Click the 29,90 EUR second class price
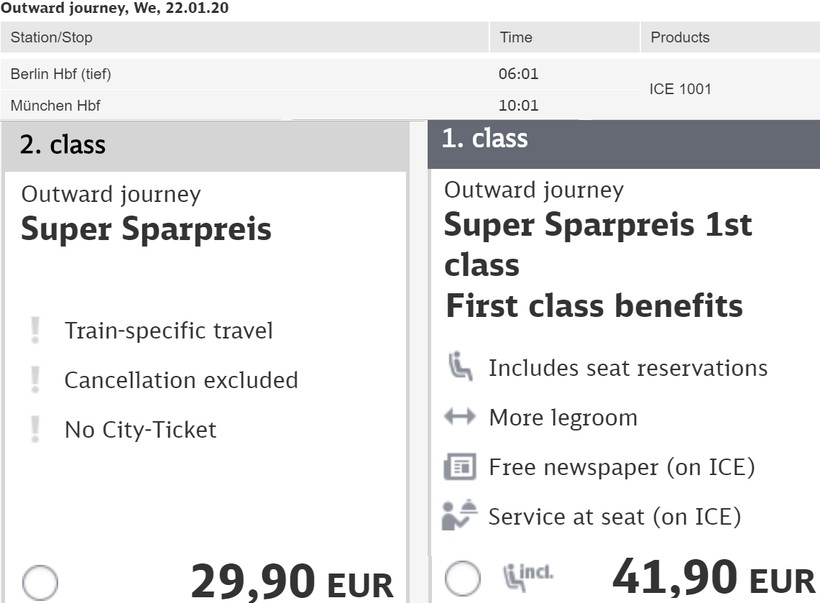 click(291, 583)
